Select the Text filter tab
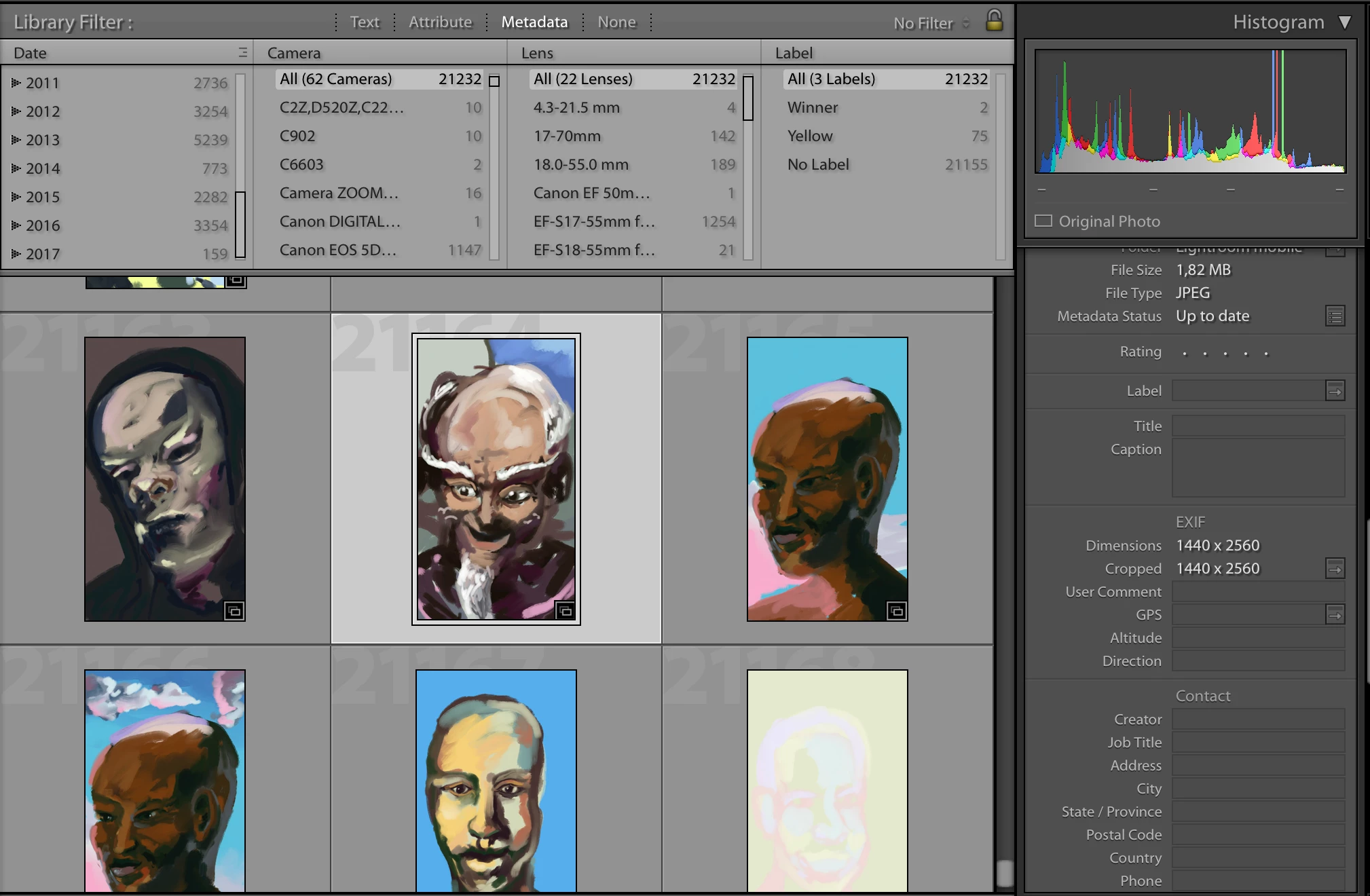 coord(365,22)
